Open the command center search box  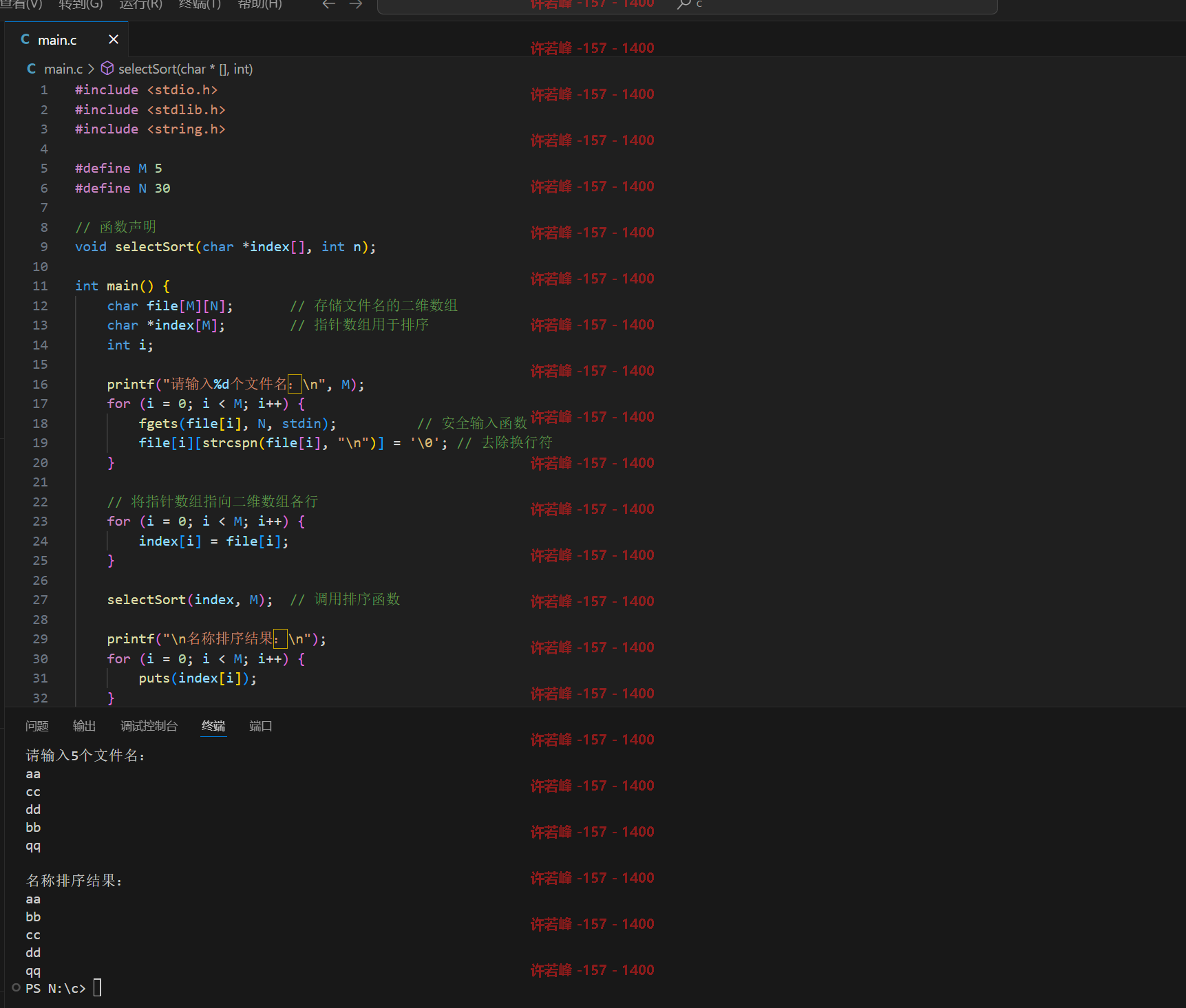[x=687, y=6]
